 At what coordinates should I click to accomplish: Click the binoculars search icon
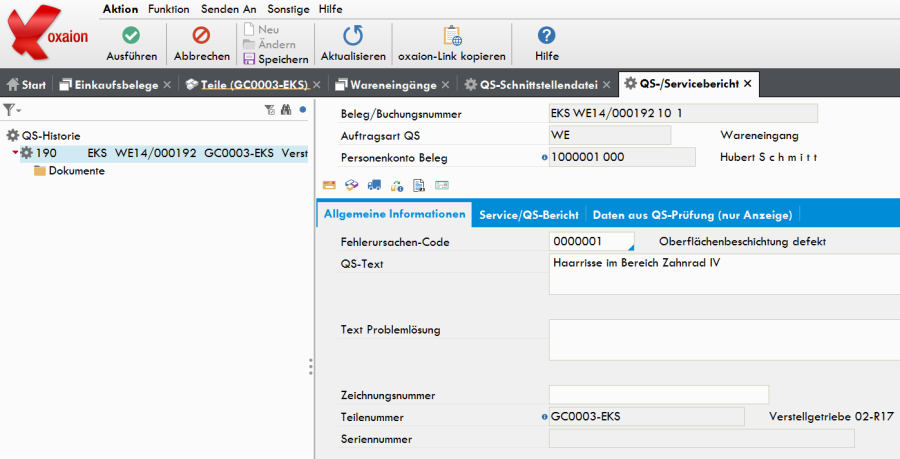[286, 110]
